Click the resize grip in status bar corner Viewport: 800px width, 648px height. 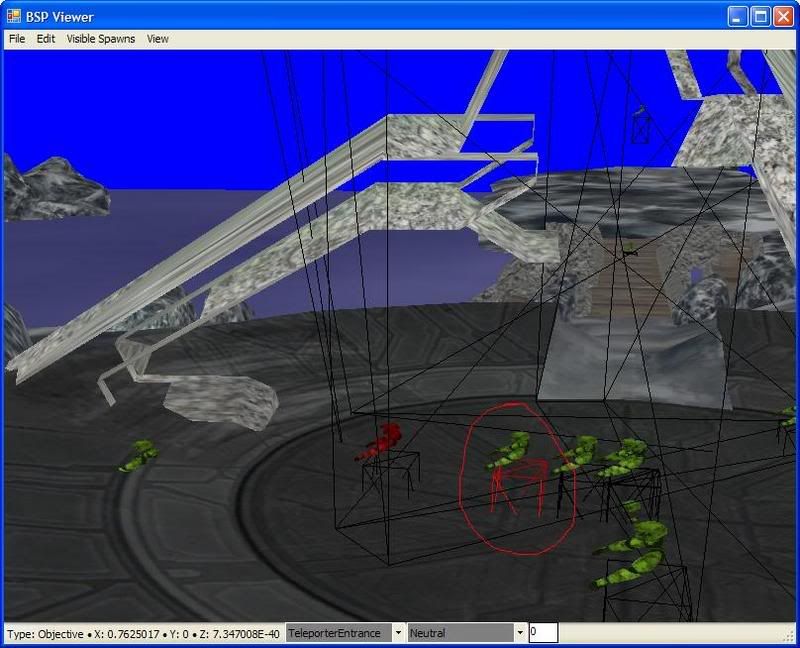pyautogui.click(x=790, y=636)
